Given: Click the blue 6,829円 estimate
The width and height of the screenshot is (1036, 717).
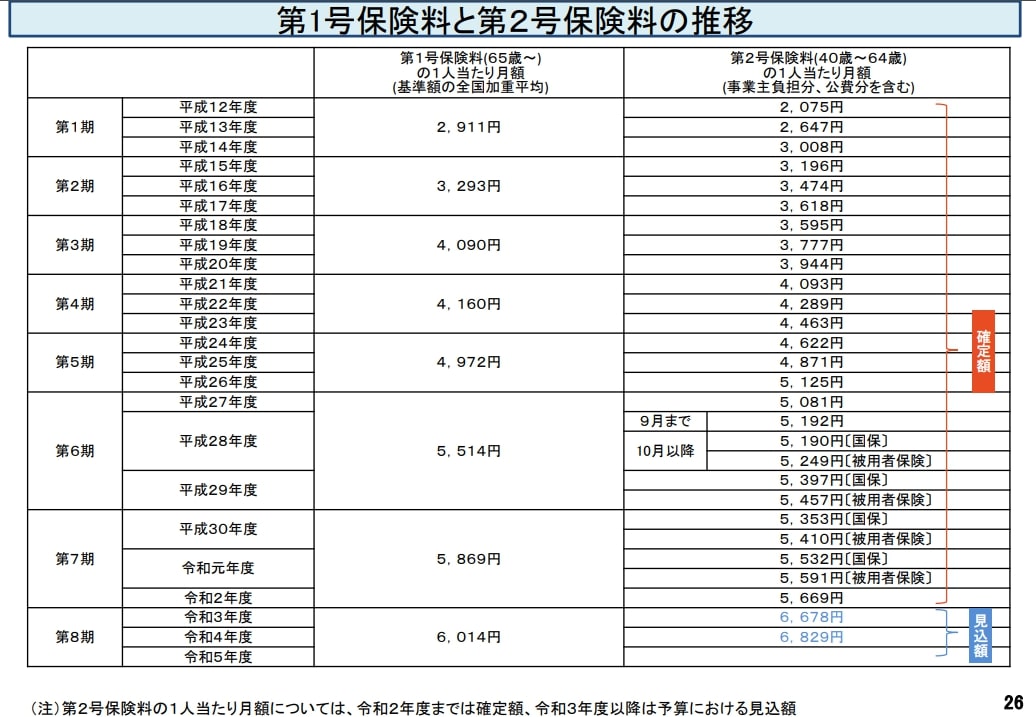Looking at the screenshot, I should click(811, 637).
